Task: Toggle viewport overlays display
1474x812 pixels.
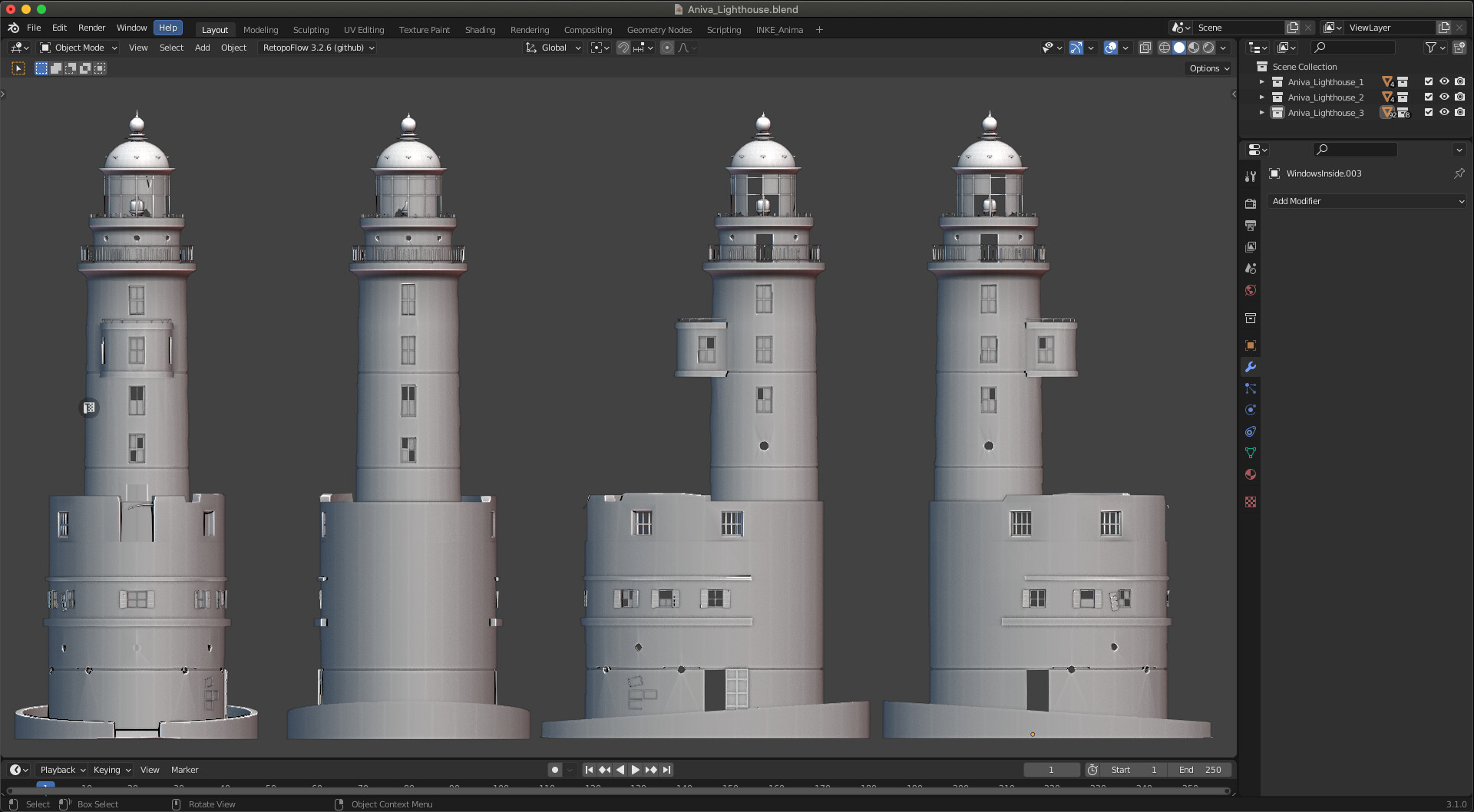Action: coord(1111,48)
